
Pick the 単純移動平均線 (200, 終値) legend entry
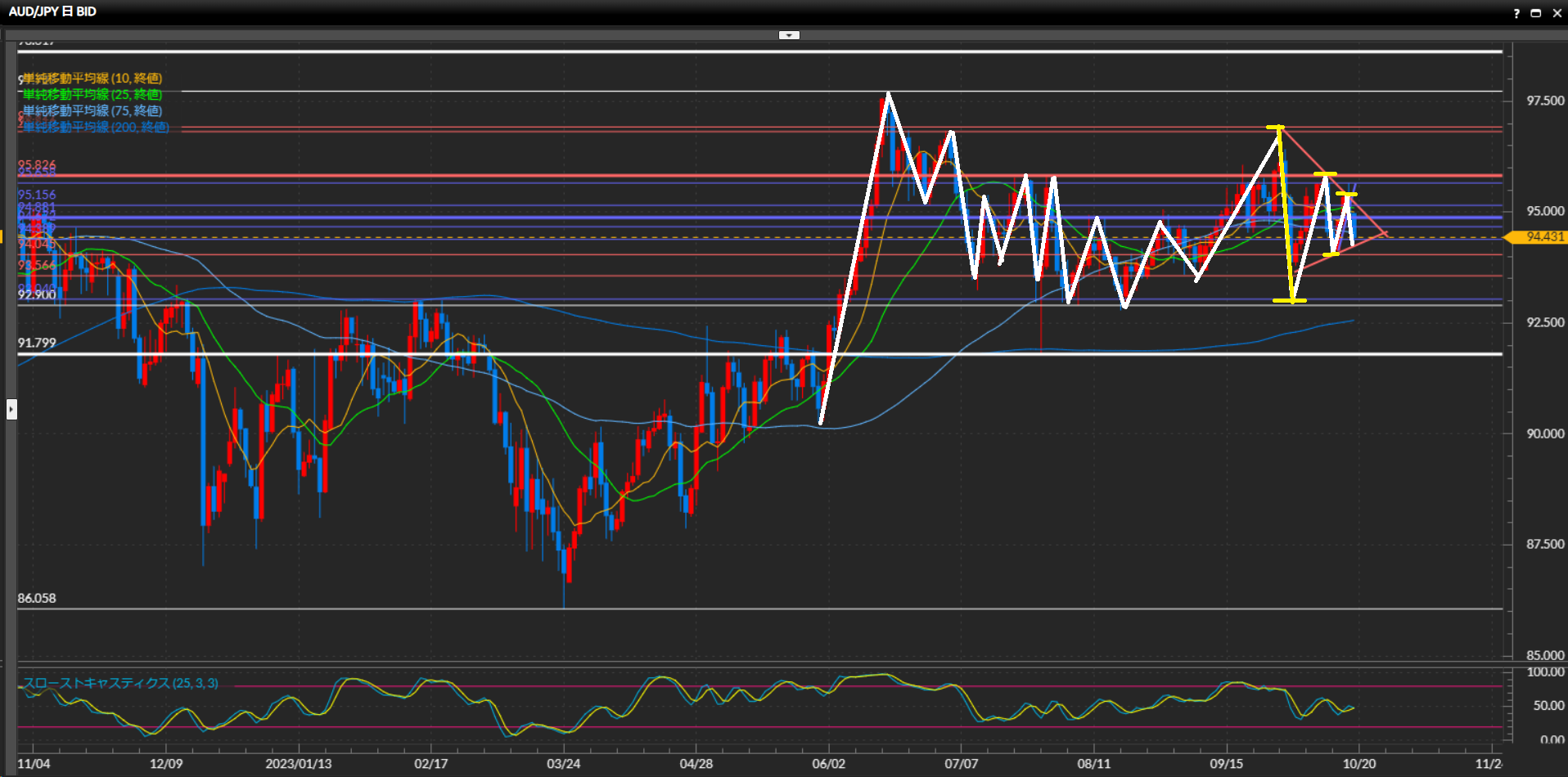pos(95,127)
